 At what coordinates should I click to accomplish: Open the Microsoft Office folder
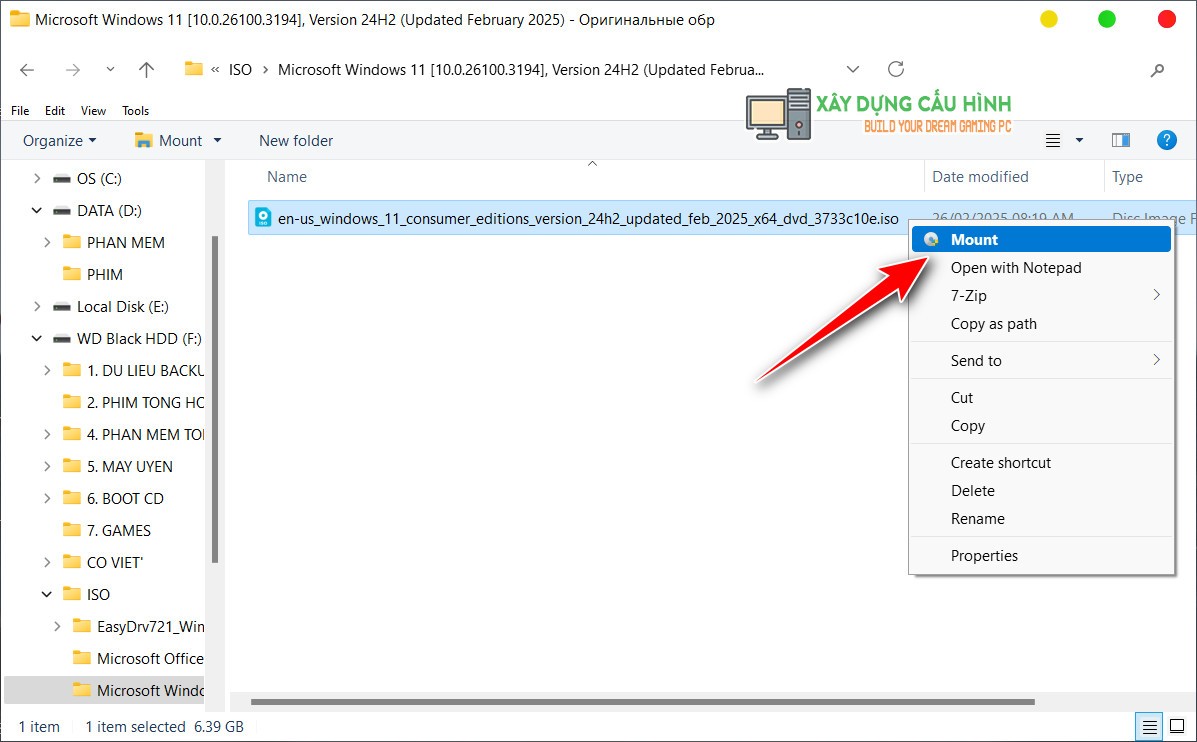point(150,660)
